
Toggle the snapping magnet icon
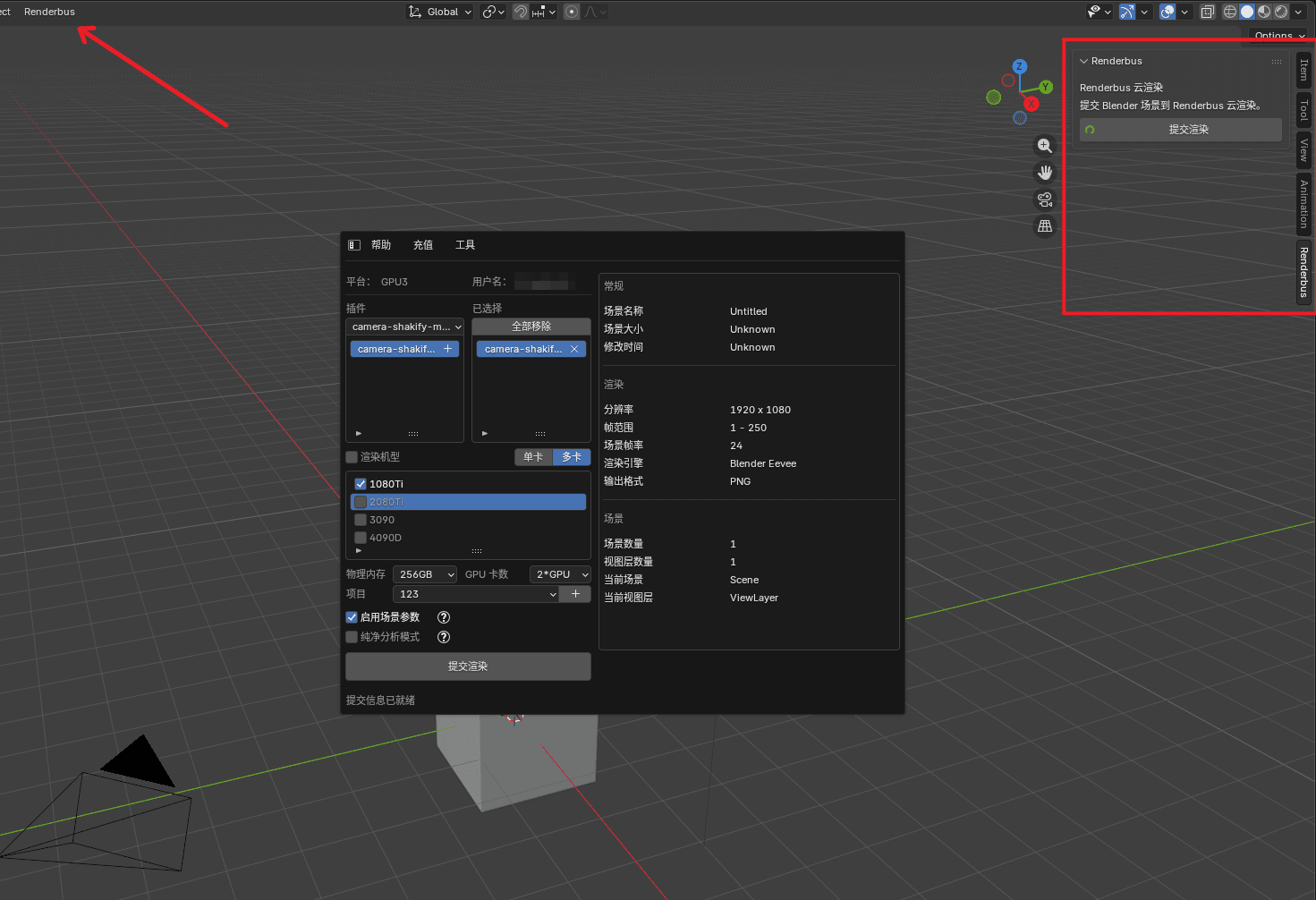pyautogui.click(x=520, y=12)
